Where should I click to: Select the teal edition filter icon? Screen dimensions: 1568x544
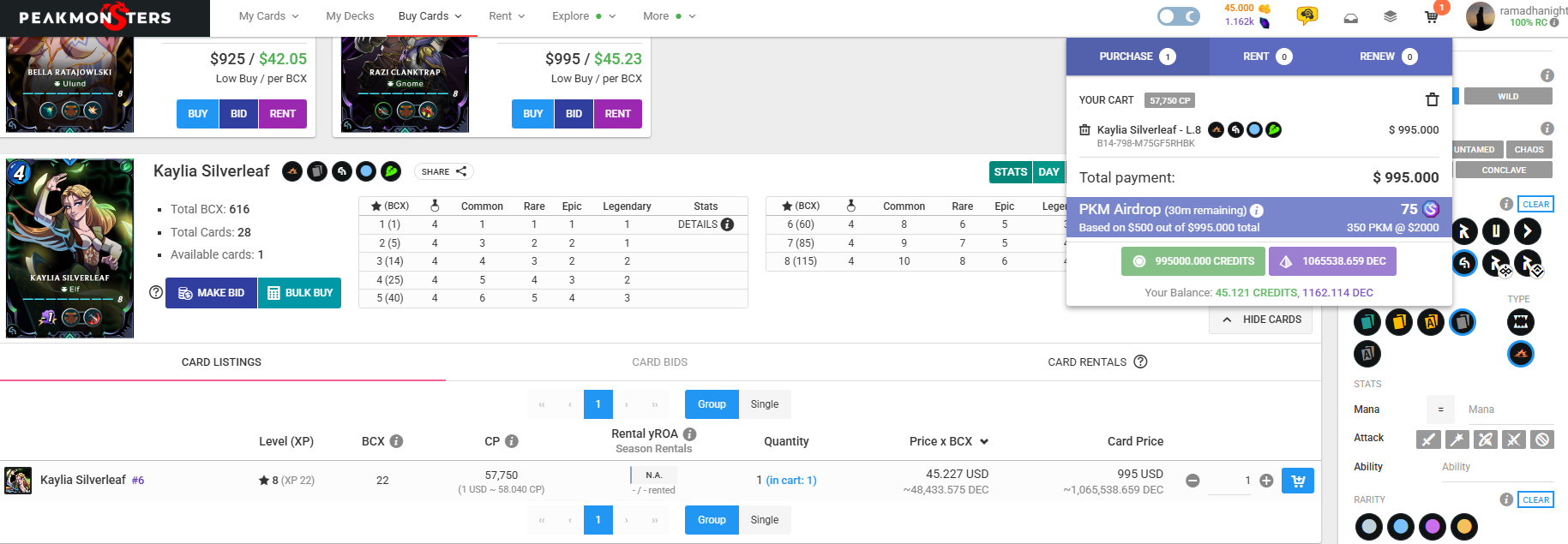click(1367, 322)
